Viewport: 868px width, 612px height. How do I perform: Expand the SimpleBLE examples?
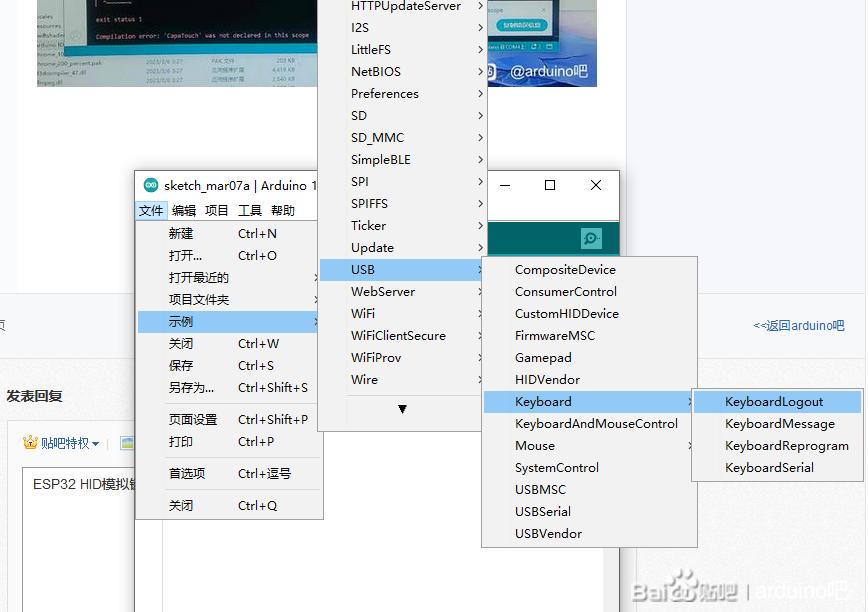(403, 160)
